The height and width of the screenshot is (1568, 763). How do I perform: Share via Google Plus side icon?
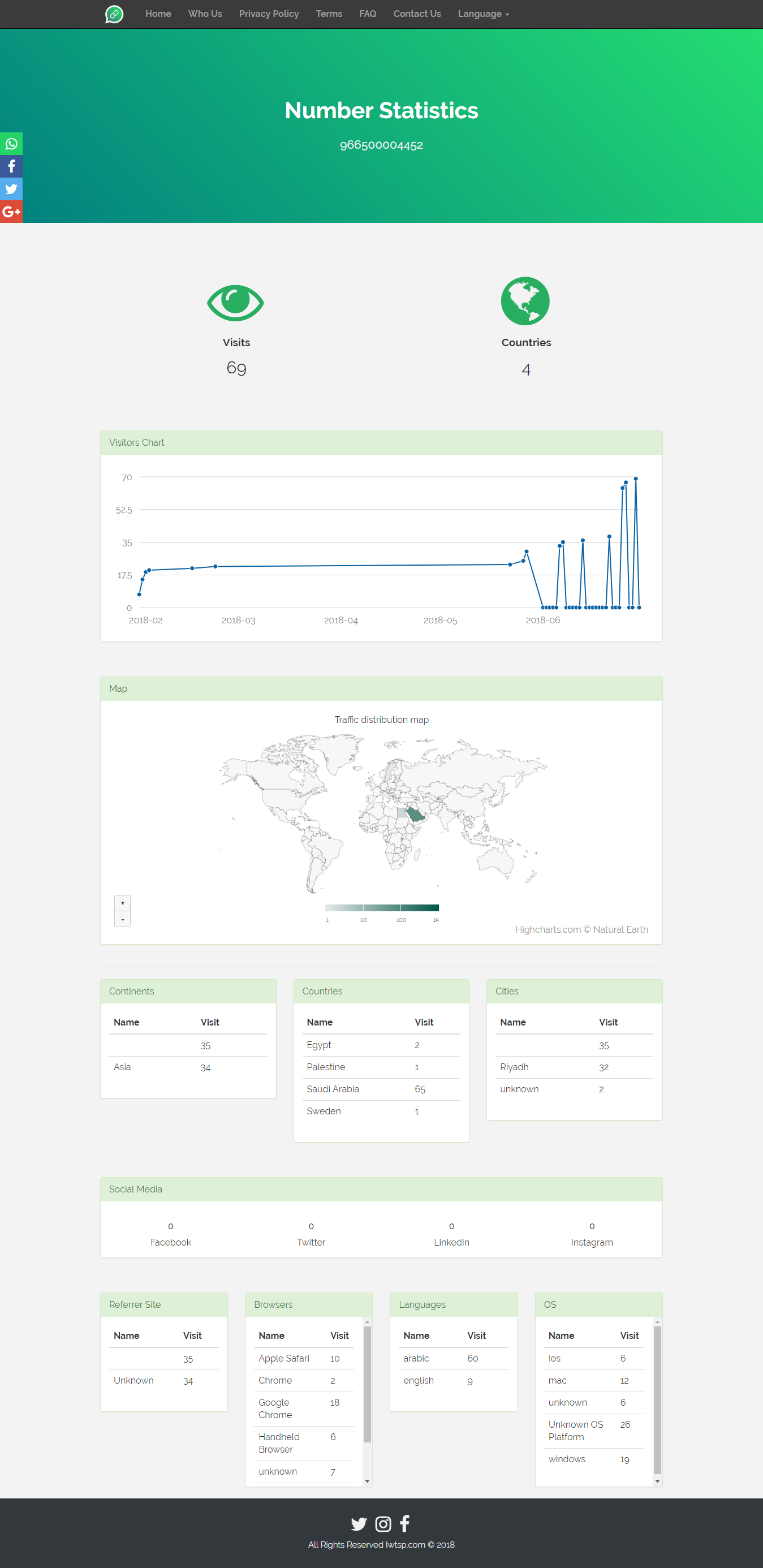pos(11,211)
